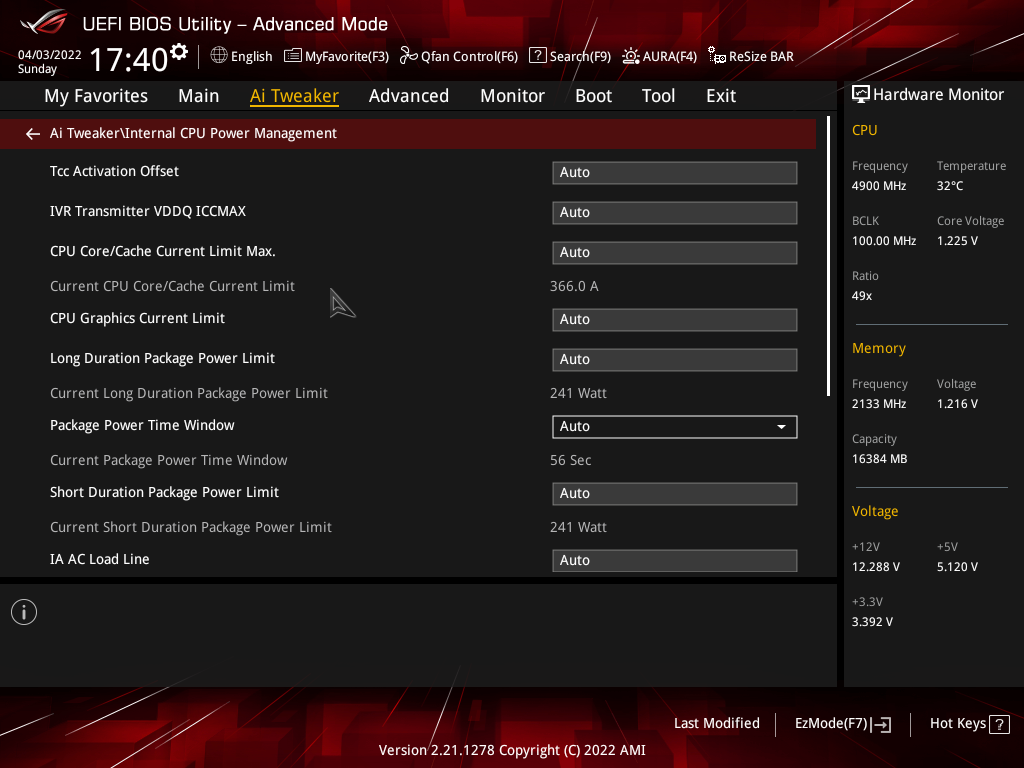Click Tcc Activation Offset value field
This screenshot has height=768, width=1024.
(x=675, y=173)
